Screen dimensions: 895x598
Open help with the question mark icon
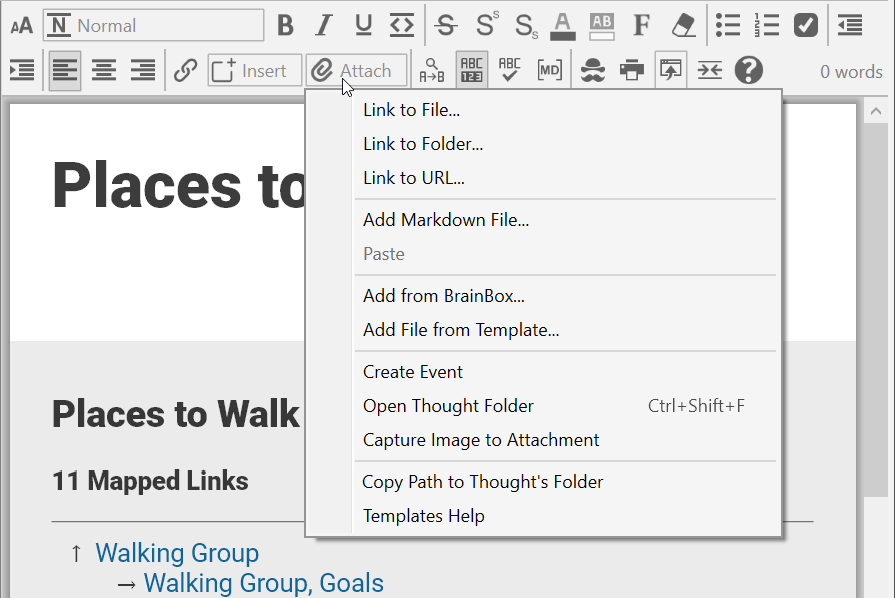[748, 71]
